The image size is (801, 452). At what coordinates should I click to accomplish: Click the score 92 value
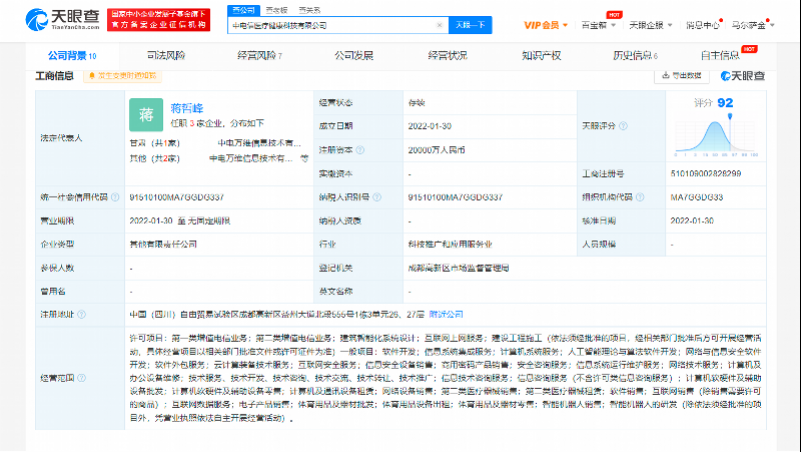725,103
